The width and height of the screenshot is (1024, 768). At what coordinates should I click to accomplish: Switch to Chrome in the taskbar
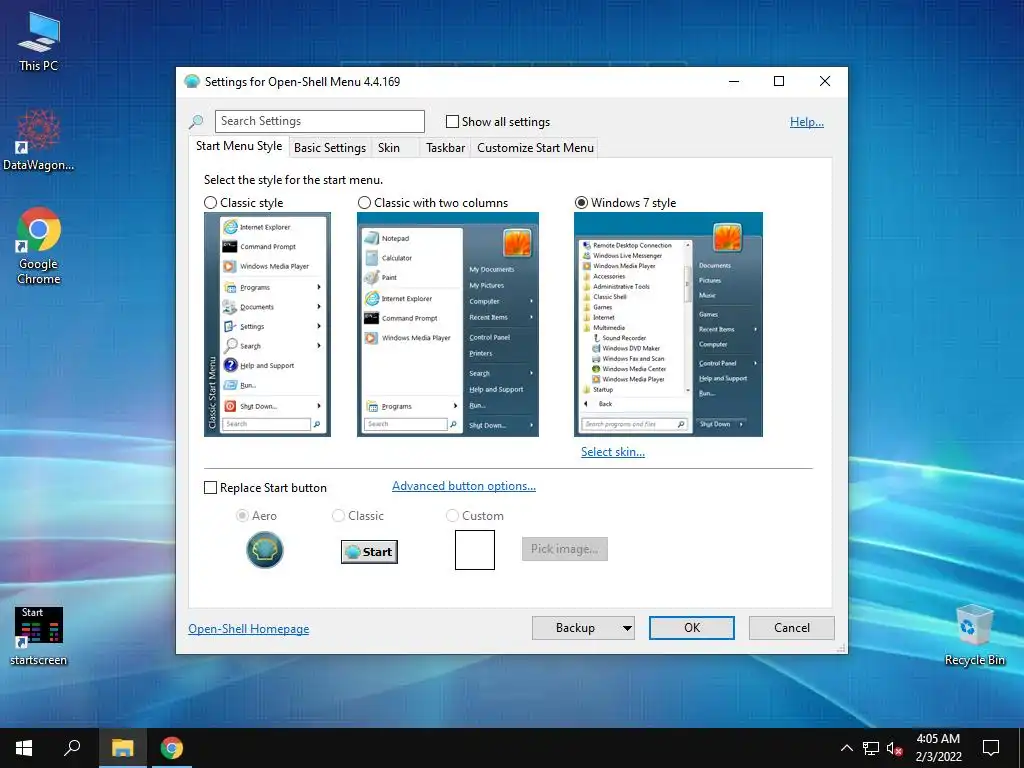pos(171,748)
